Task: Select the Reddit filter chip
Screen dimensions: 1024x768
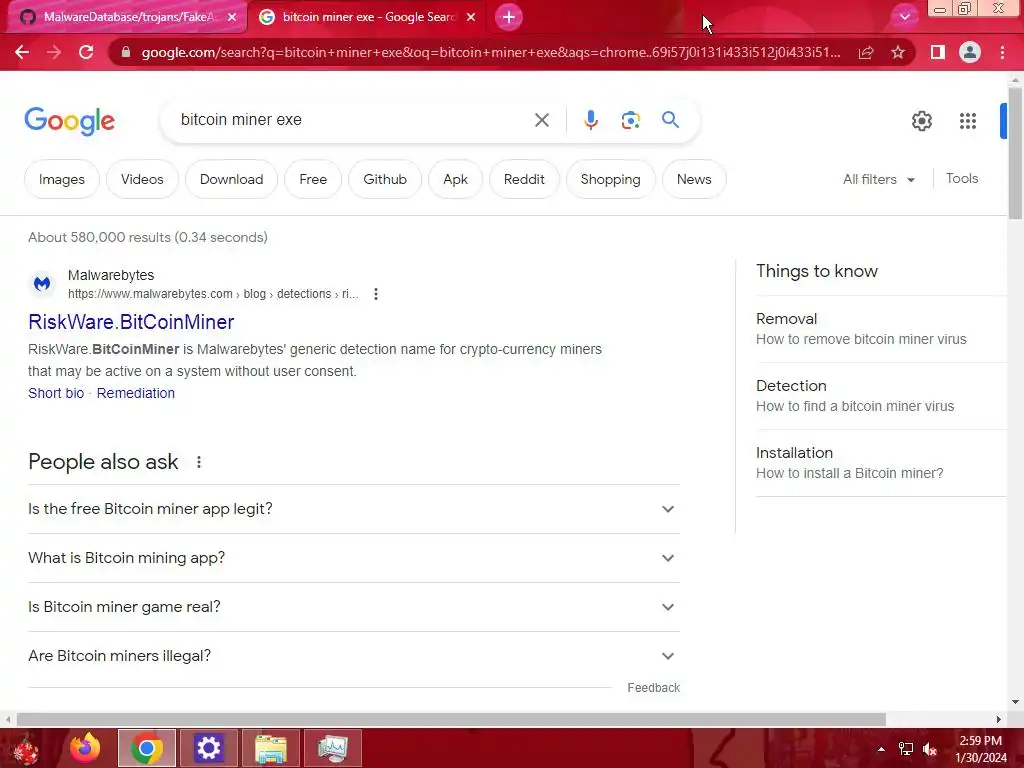Action: tap(524, 179)
